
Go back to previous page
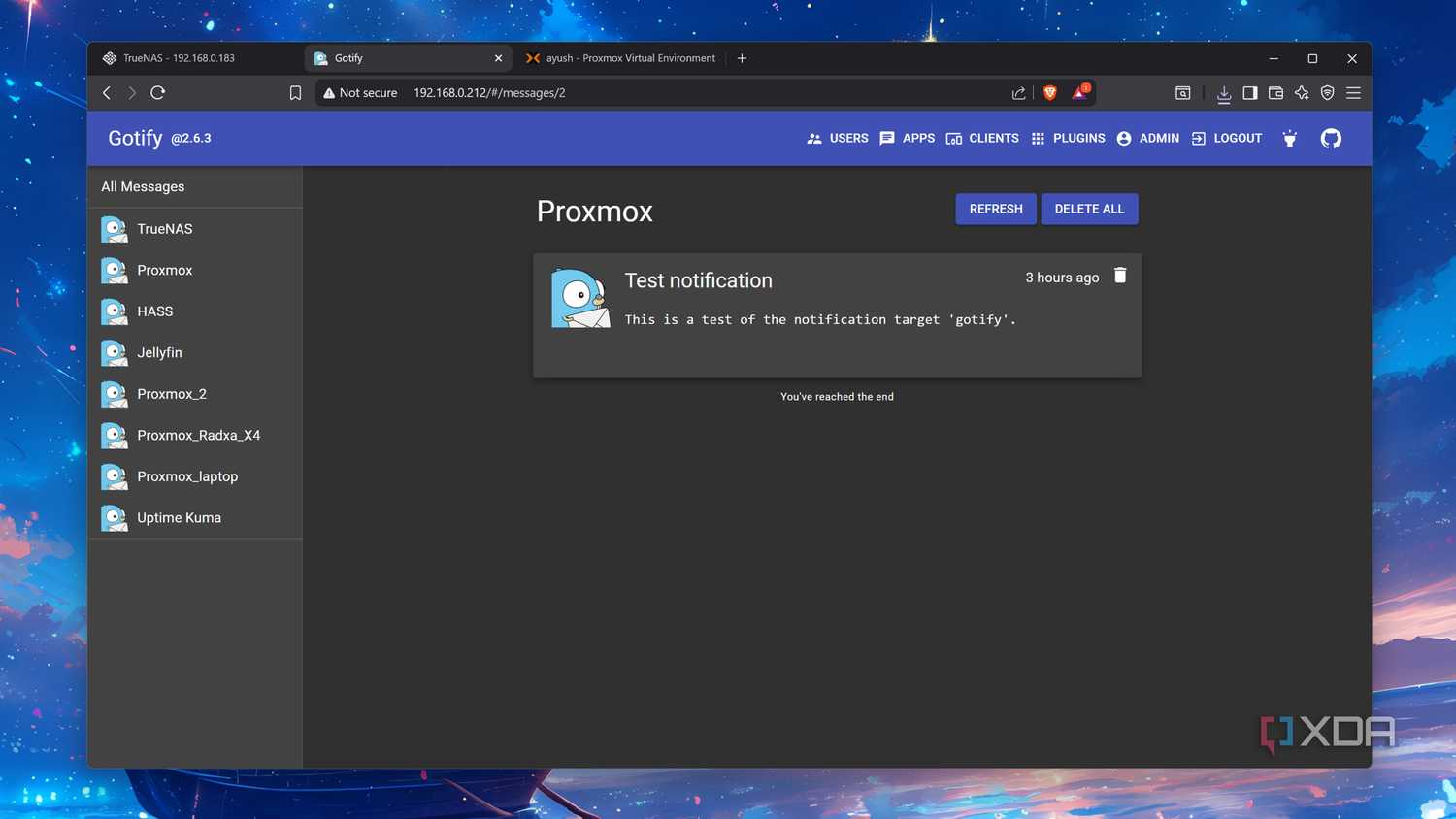(107, 93)
